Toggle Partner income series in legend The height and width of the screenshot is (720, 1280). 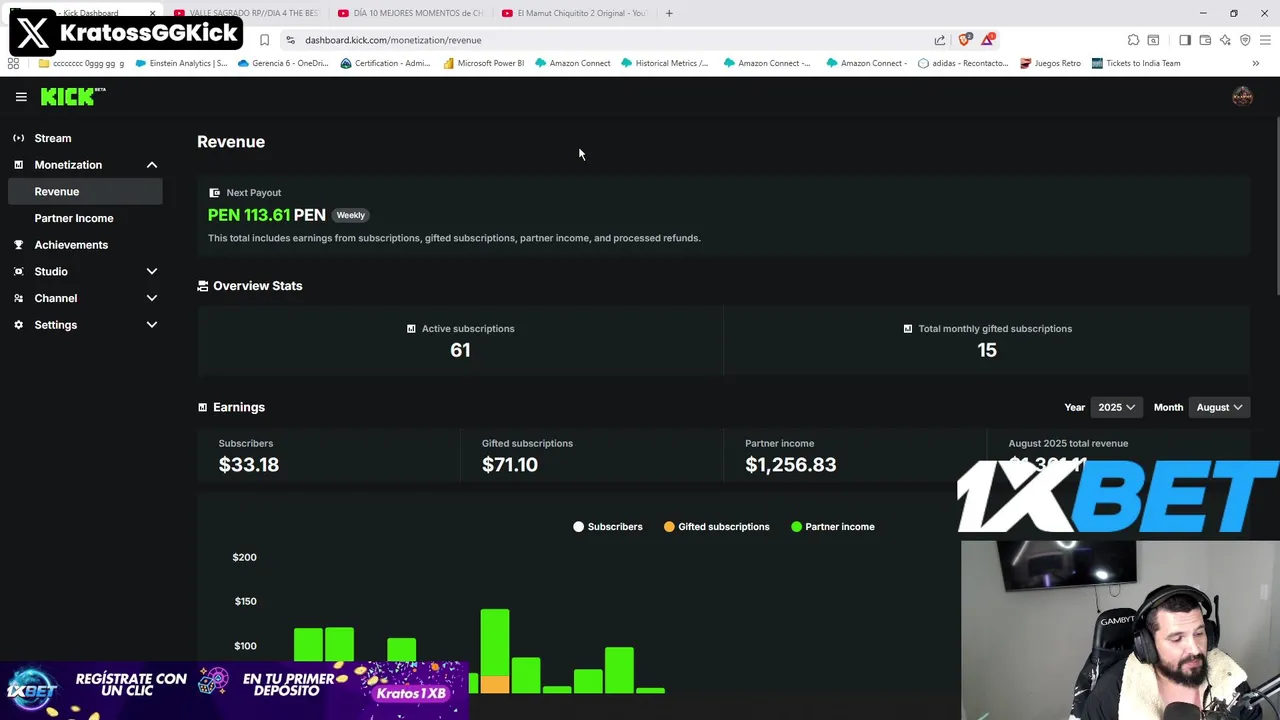coord(833,527)
